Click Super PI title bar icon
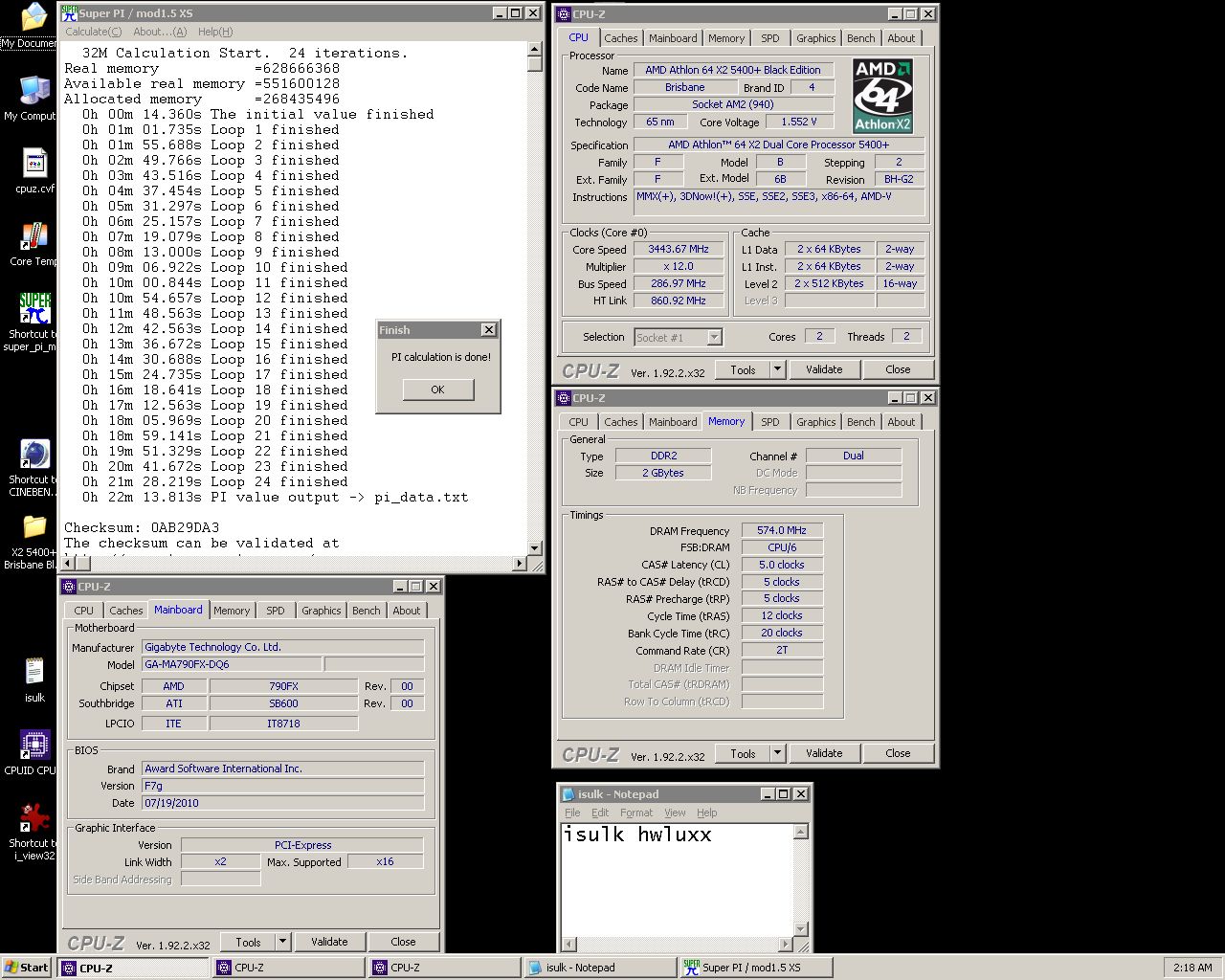This screenshot has width=1225, height=980. [x=69, y=13]
